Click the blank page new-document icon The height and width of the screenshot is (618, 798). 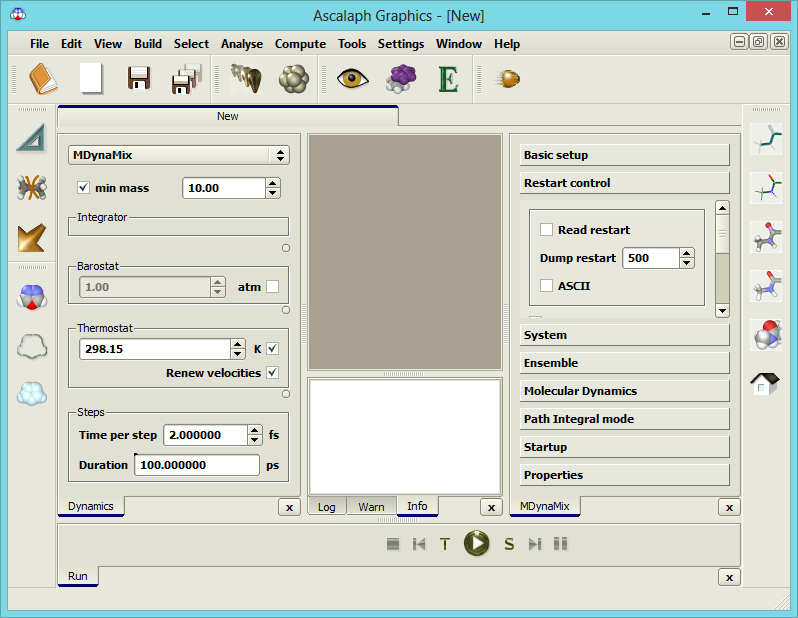91,78
